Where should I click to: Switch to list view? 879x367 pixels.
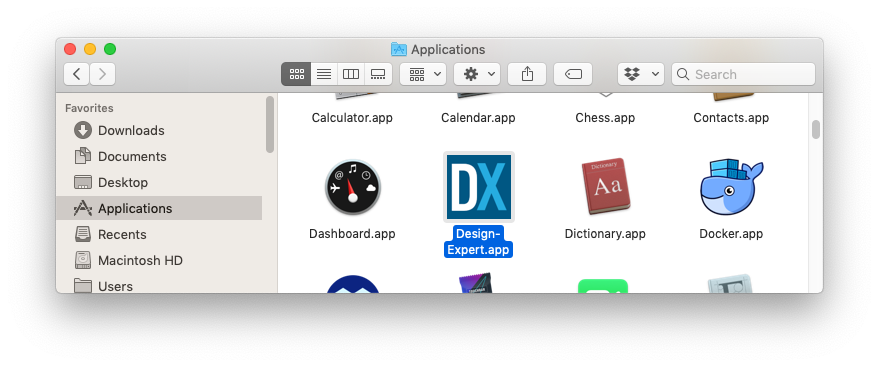(323, 74)
